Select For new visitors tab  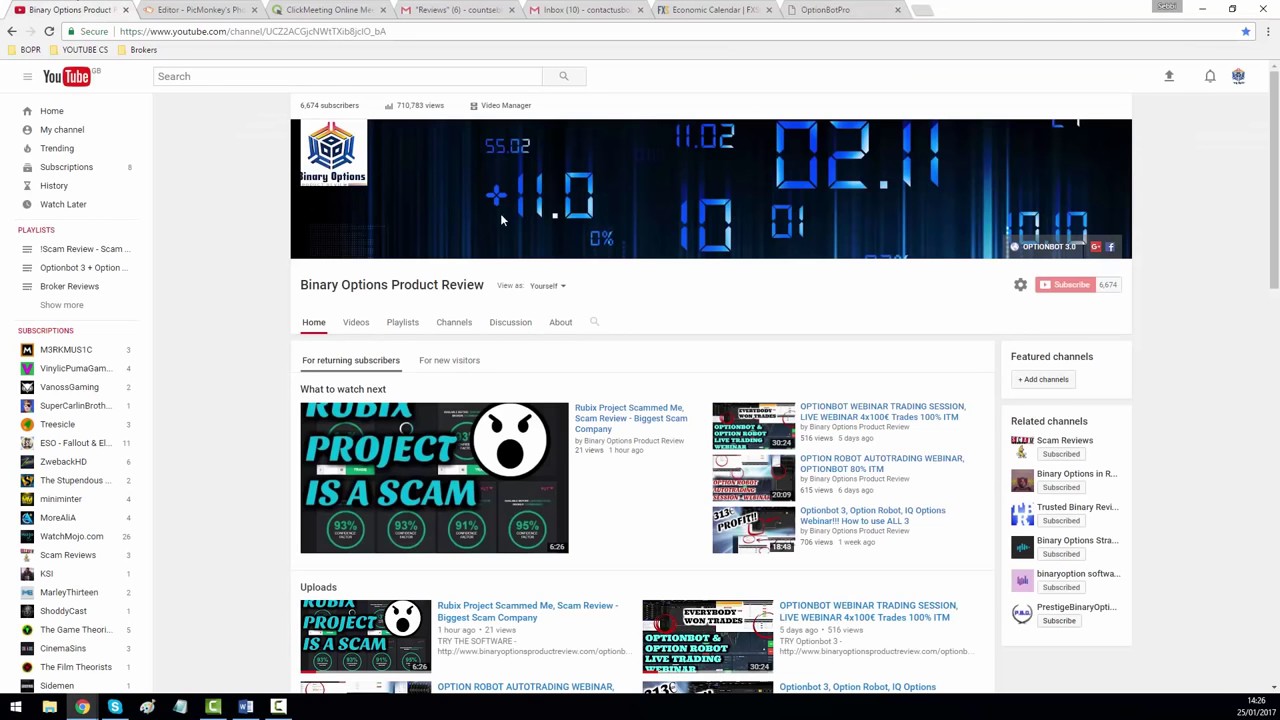(x=449, y=360)
